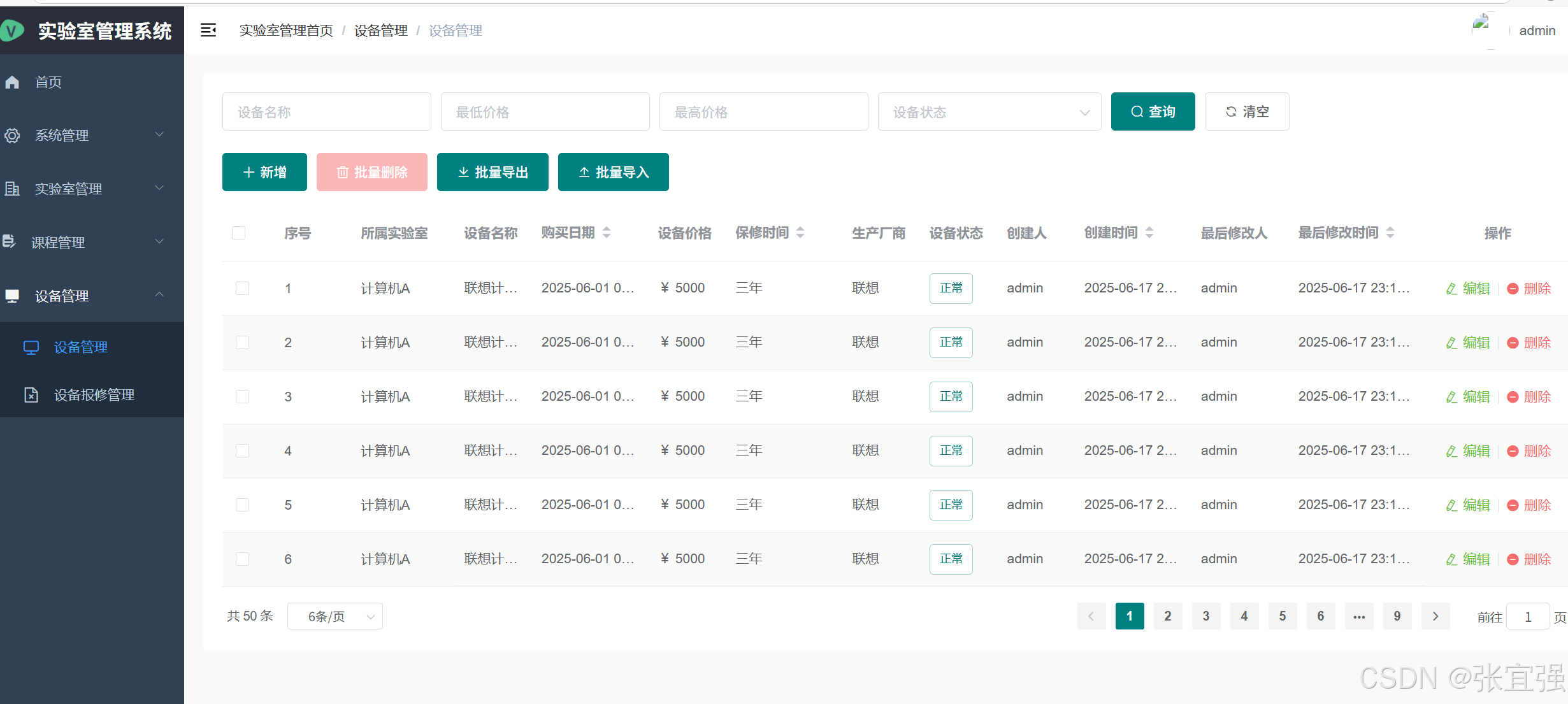Open 设备报修管理 menu item
This screenshot has height=704, width=1568.
(94, 395)
